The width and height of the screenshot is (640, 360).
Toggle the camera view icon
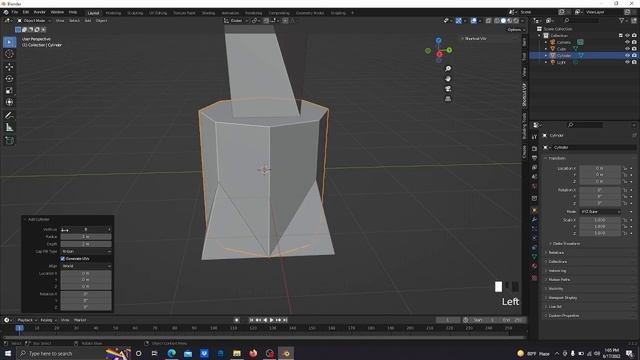coord(448,89)
